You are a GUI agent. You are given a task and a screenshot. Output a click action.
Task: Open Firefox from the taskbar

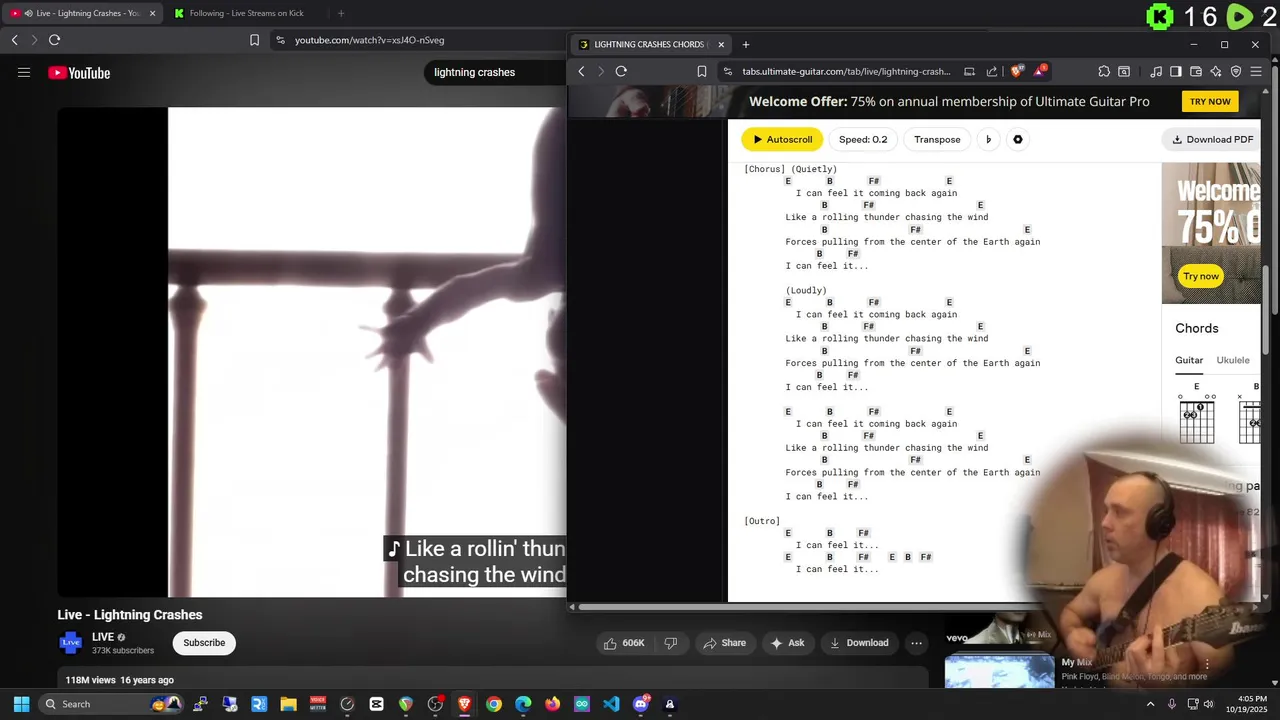(553, 704)
